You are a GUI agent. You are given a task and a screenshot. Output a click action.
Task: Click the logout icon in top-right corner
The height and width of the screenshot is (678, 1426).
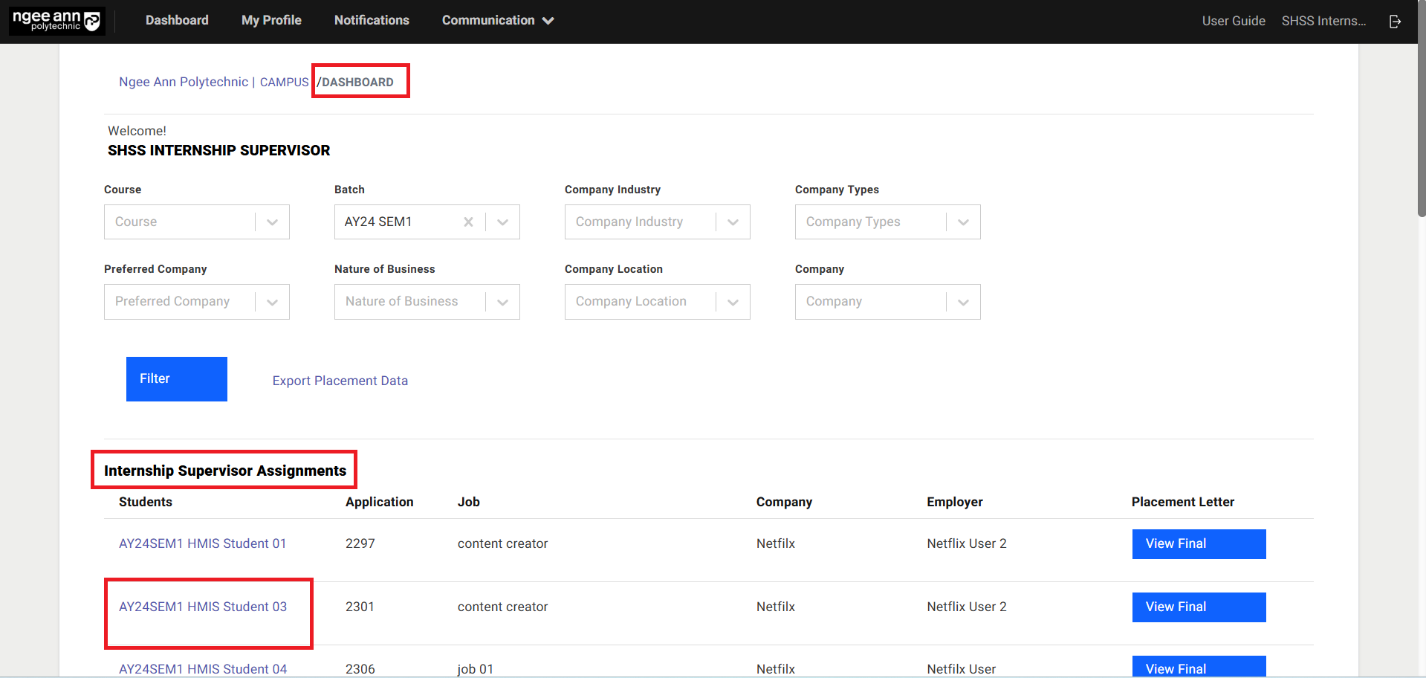click(1395, 21)
